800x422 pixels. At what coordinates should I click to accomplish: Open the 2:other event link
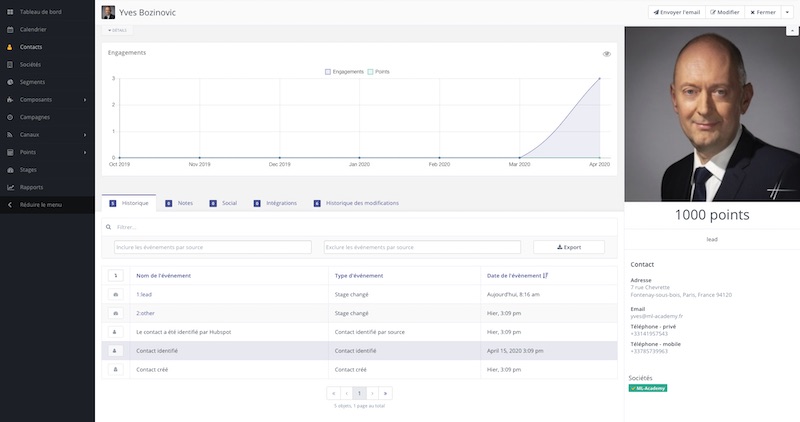pos(145,313)
